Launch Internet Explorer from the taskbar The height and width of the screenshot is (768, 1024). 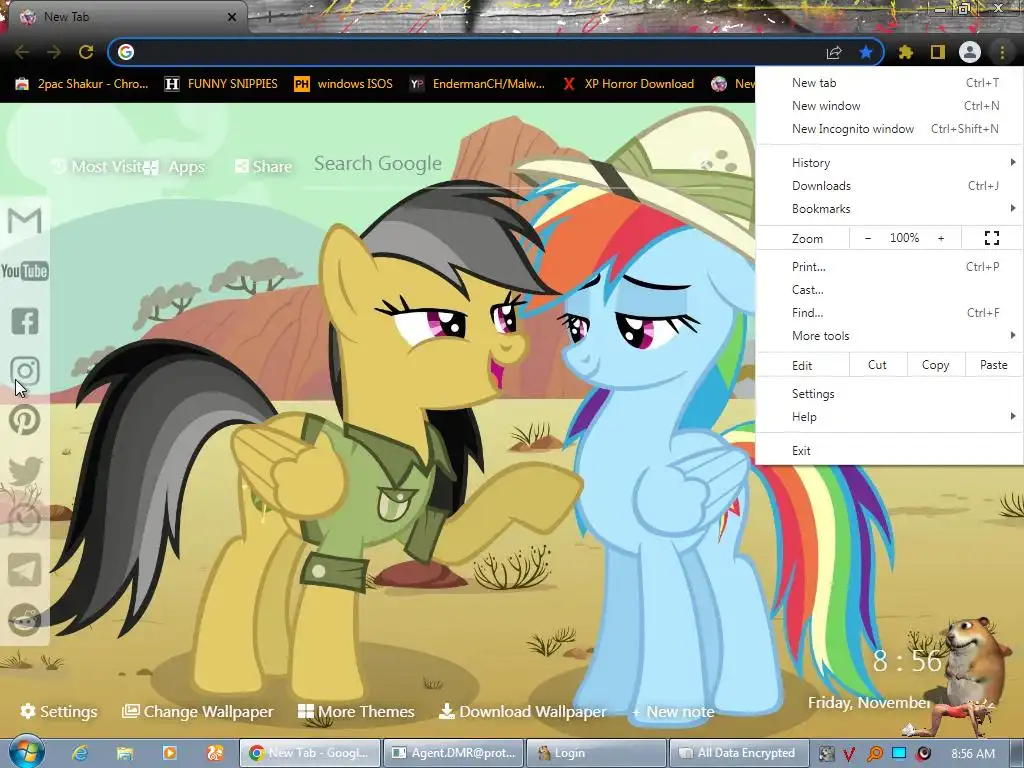pyautogui.click(x=80, y=753)
